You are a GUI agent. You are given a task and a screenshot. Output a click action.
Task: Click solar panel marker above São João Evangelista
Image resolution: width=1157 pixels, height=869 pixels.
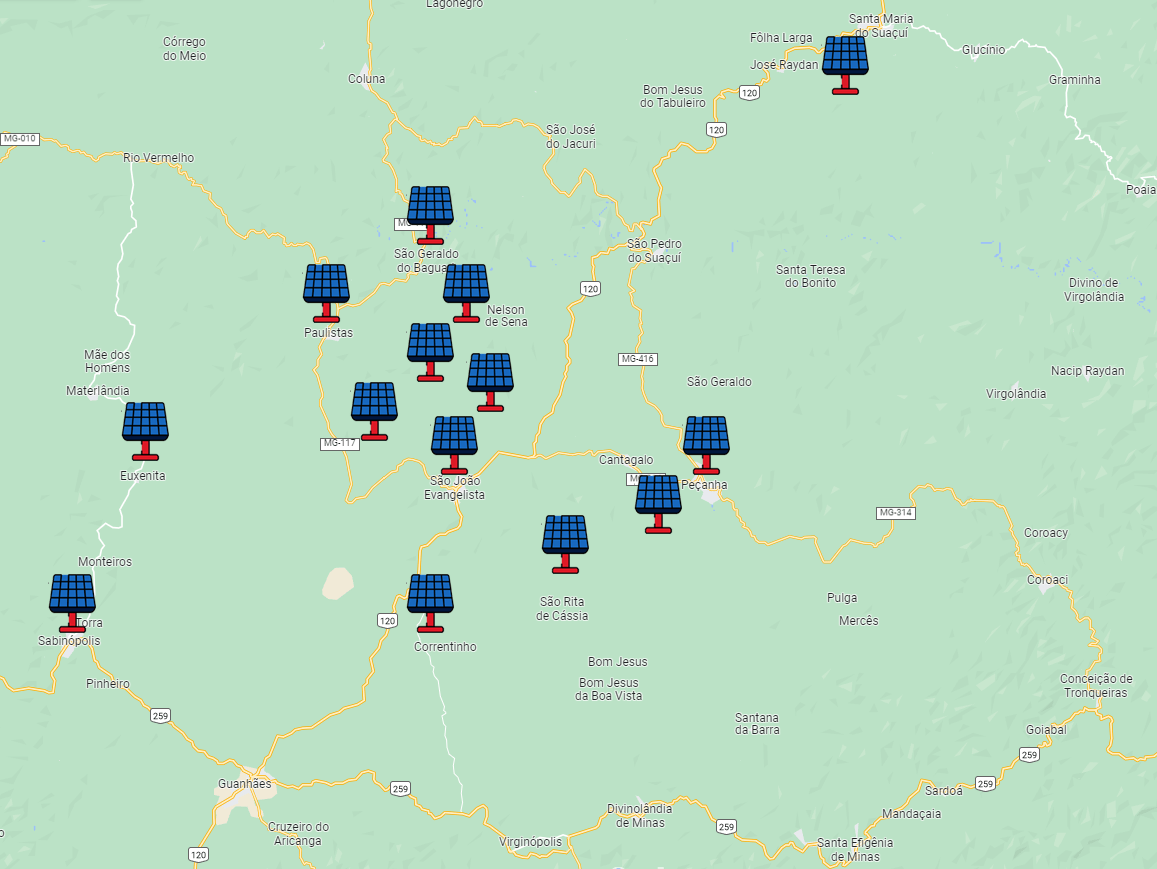(454, 442)
